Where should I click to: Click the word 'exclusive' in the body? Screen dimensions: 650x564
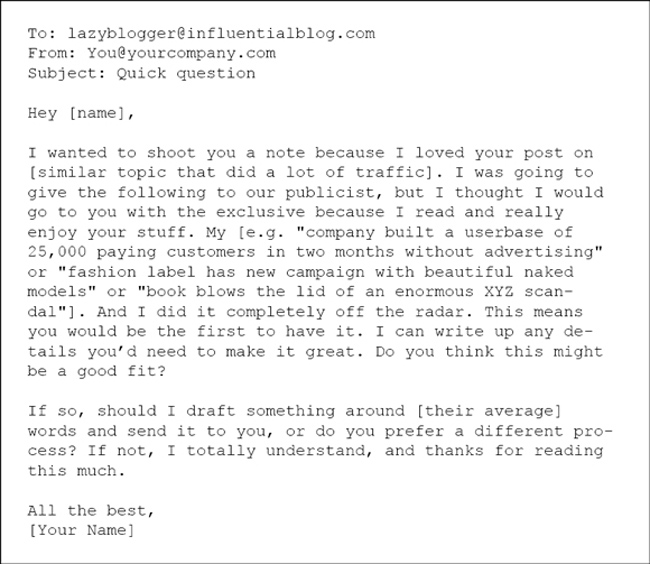coord(260,212)
